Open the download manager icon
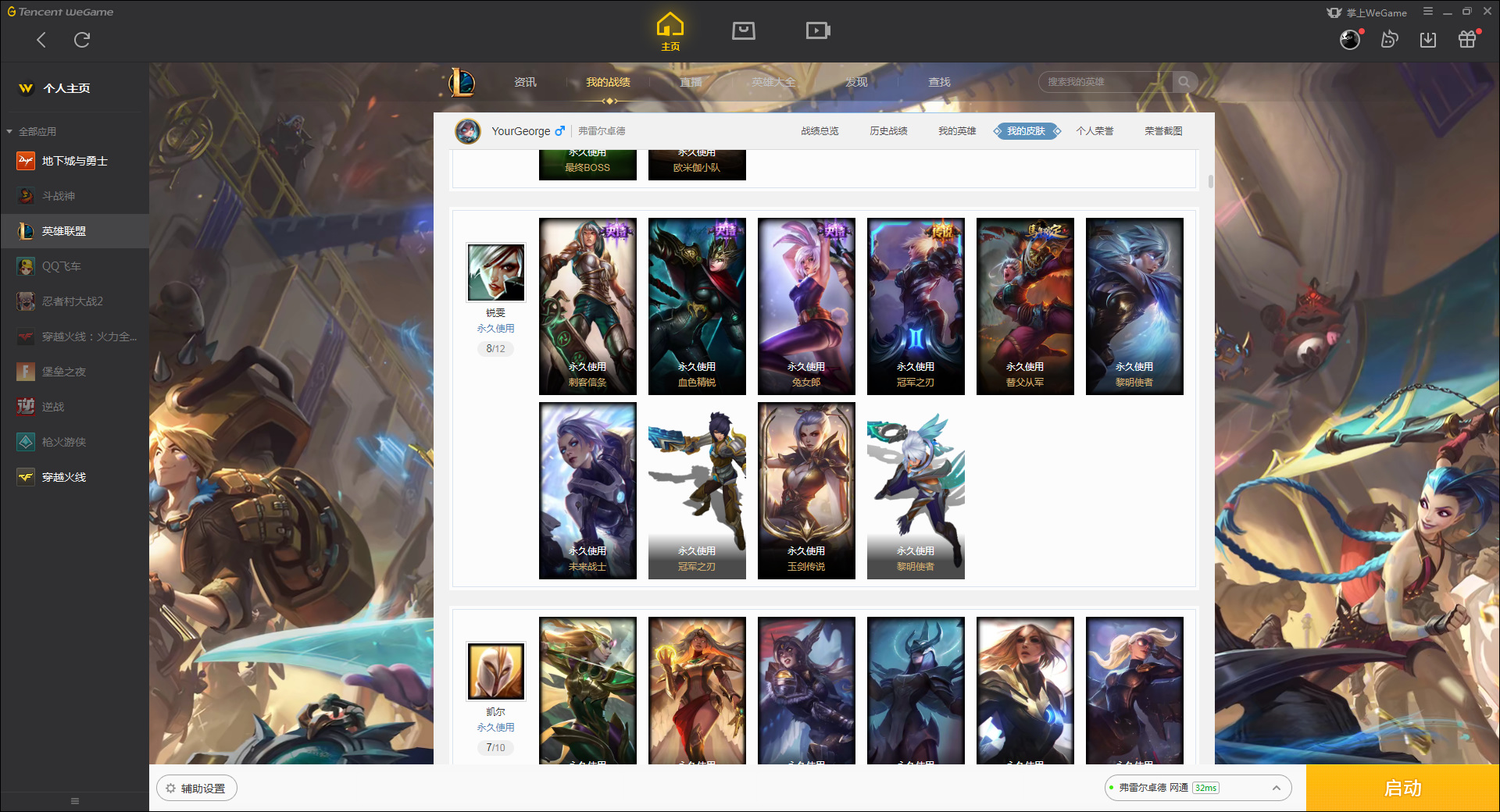Viewport: 1500px width, 812px height. tap(1428, 39)
